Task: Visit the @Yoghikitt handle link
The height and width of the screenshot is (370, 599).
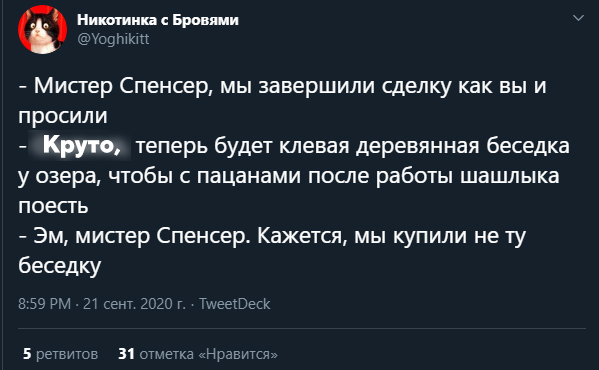Action: (113, 39)
